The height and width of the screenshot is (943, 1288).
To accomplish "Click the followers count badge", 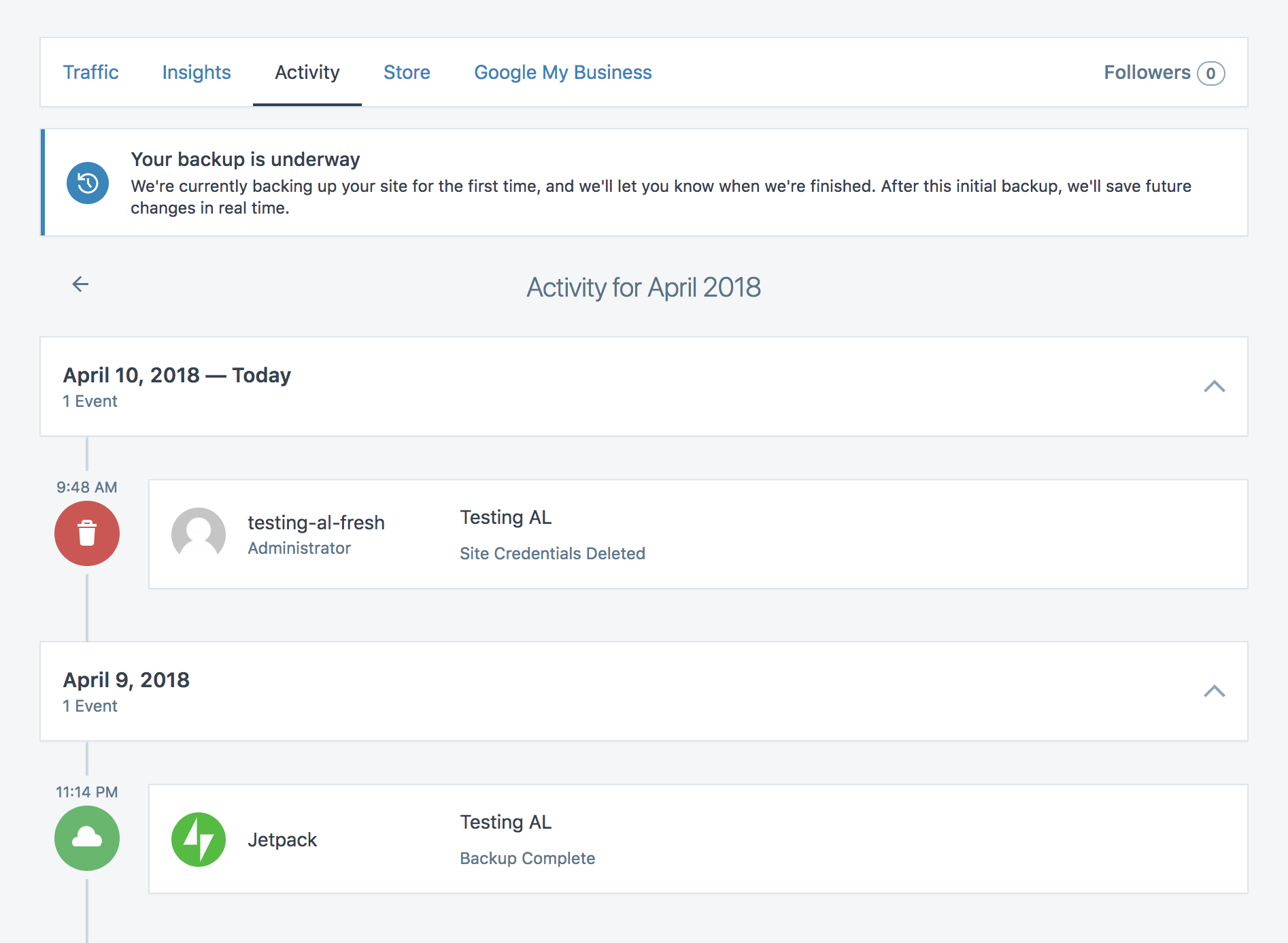I will point(1210,73).
